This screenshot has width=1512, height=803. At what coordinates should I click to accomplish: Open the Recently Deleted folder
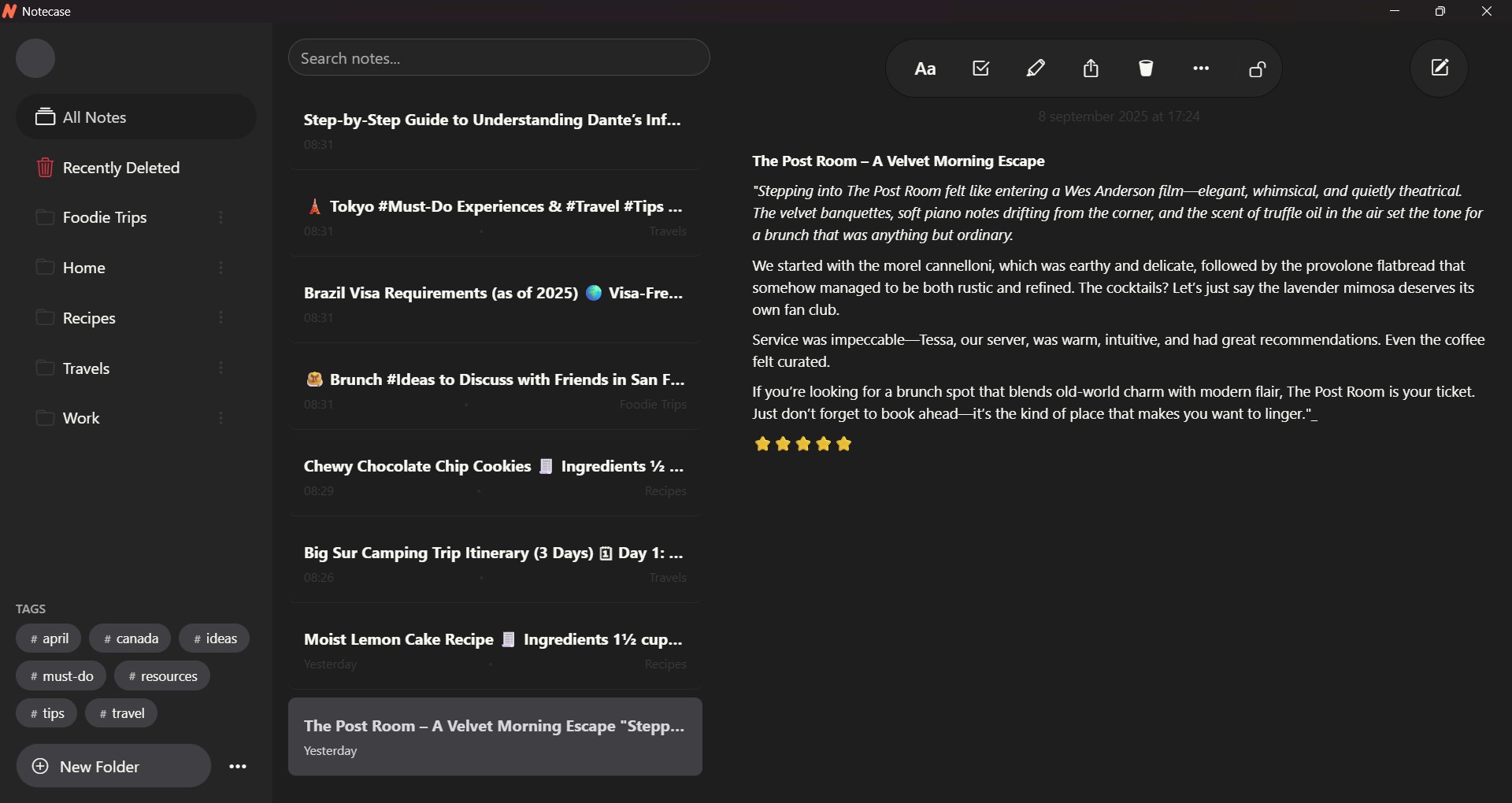[136, 168]
